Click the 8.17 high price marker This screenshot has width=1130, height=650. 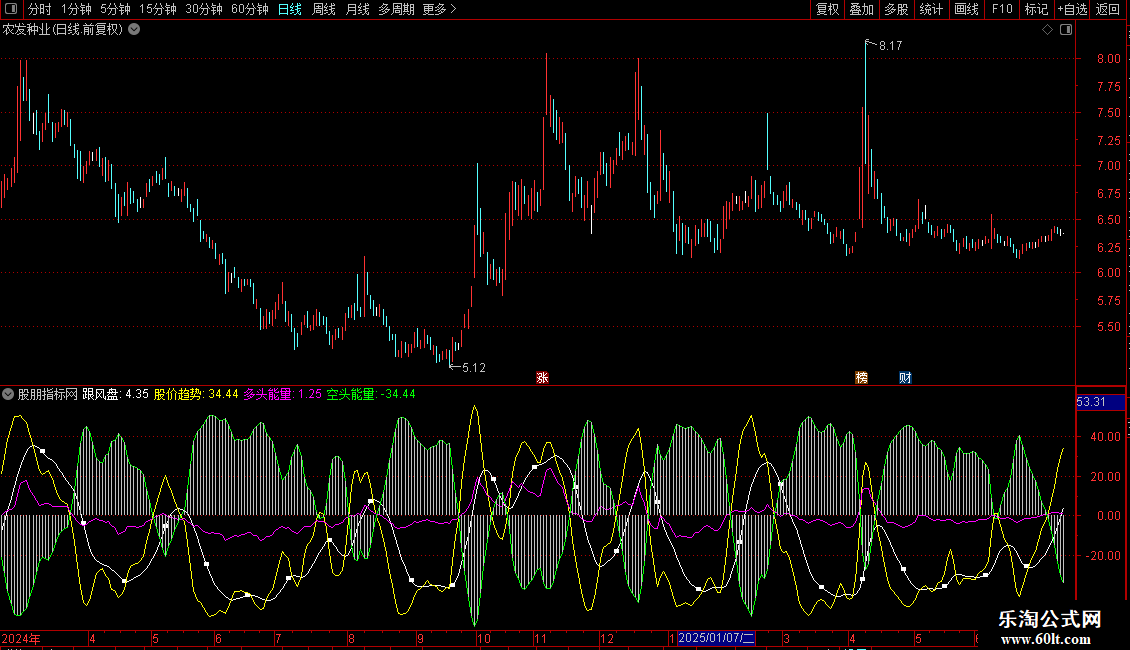click(890, 46)
